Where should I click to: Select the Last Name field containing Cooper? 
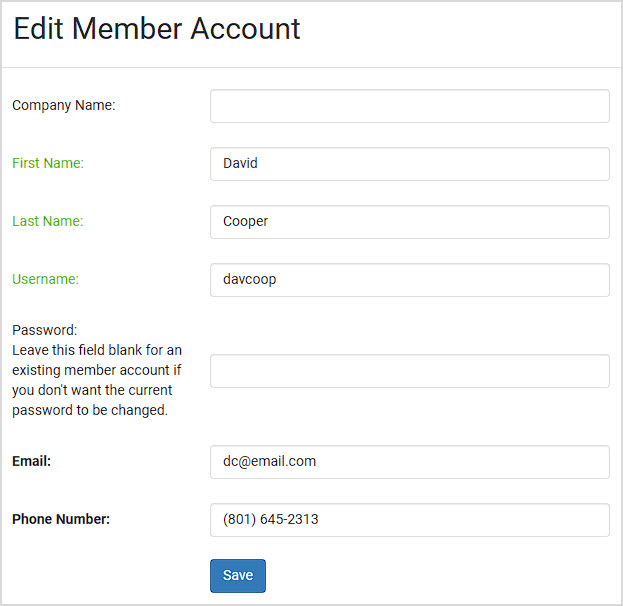pos(410,222)
